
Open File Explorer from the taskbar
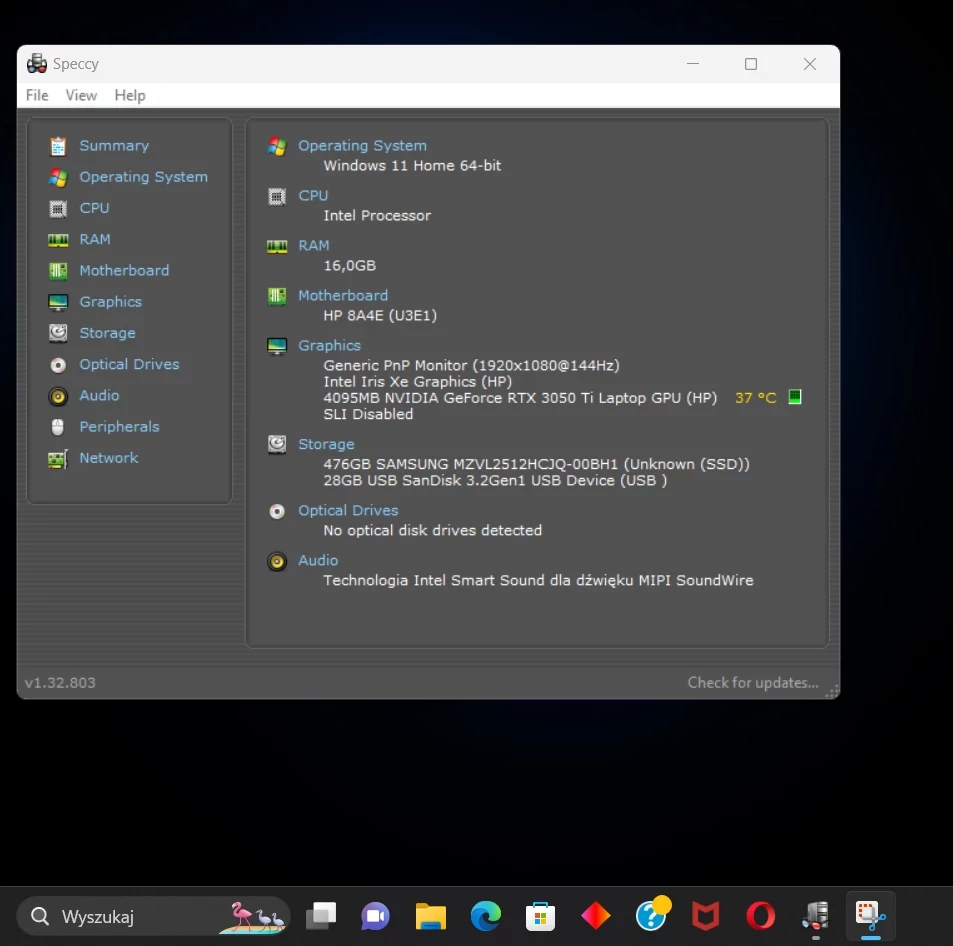(x=430, y=916)
